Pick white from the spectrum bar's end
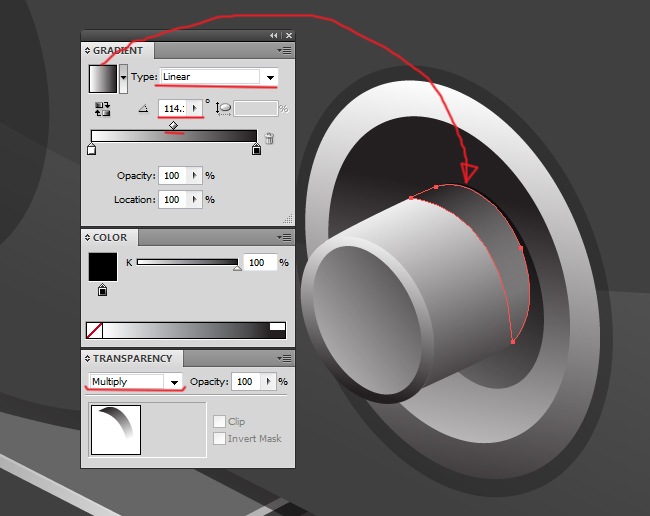650x516 pixels. click(x=277, y=327)
